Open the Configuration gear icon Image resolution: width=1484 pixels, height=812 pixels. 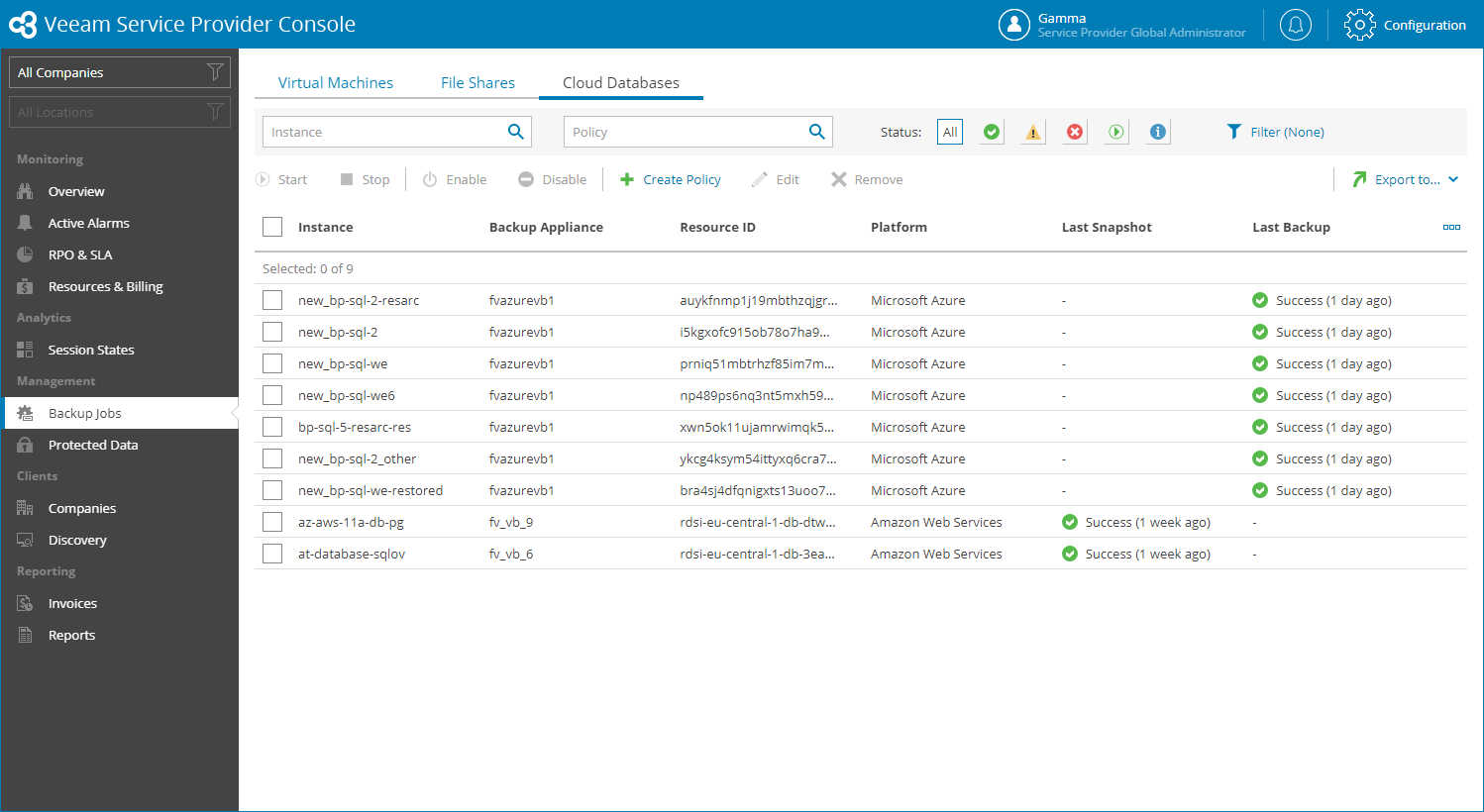click(x=1360, y=25)
